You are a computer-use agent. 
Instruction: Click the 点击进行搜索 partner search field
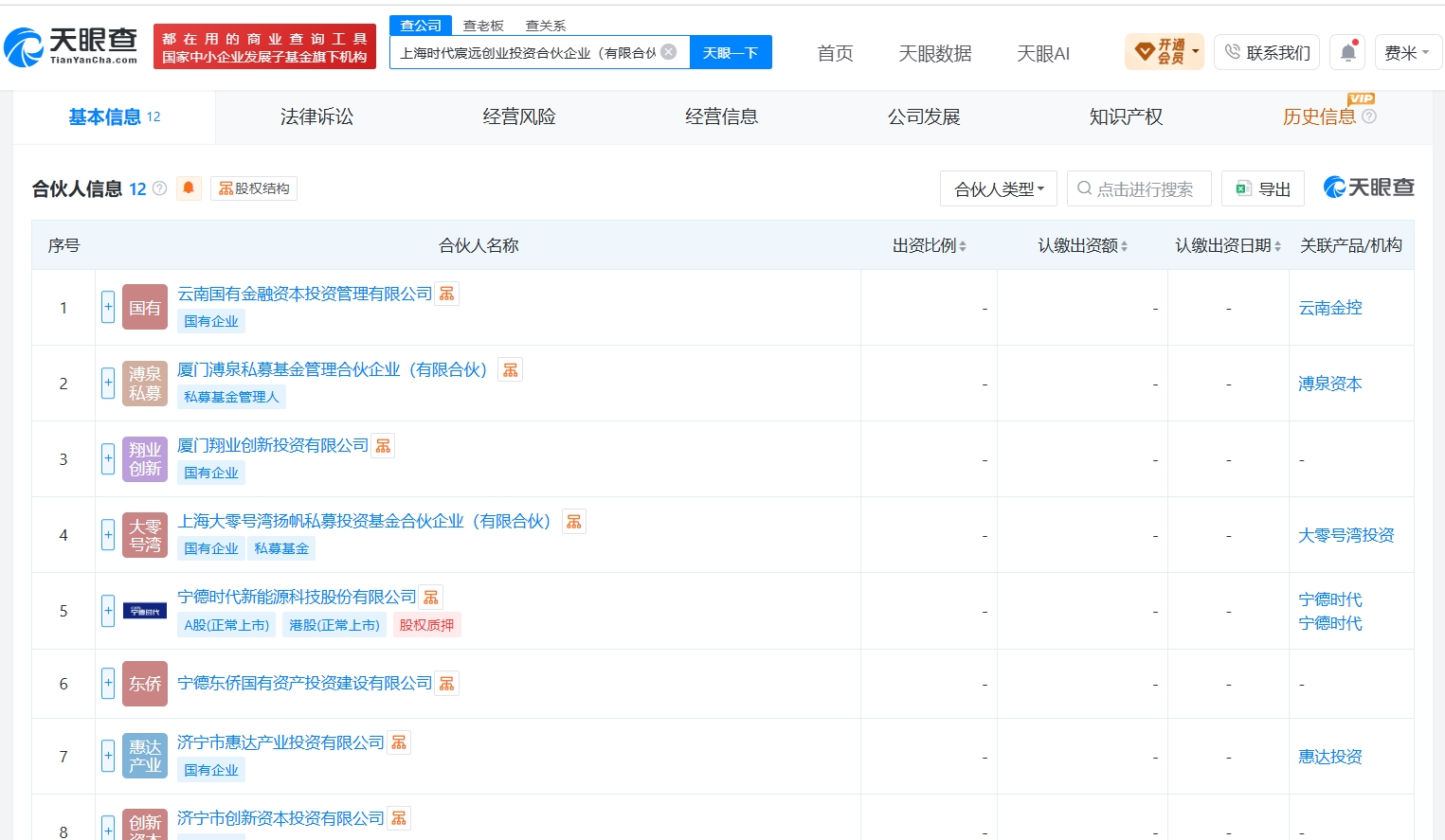tap(1139, 188)
